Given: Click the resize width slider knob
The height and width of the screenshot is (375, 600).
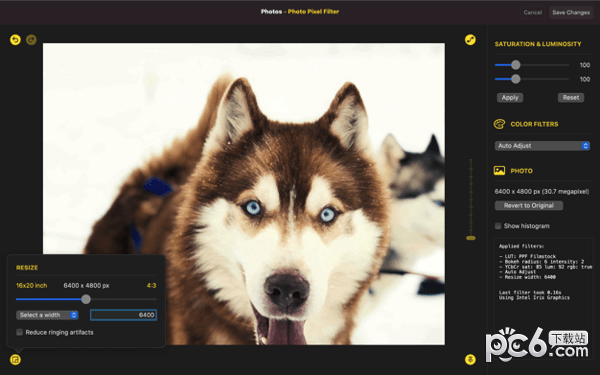Looking at the screenshot, I should point(86,299).
